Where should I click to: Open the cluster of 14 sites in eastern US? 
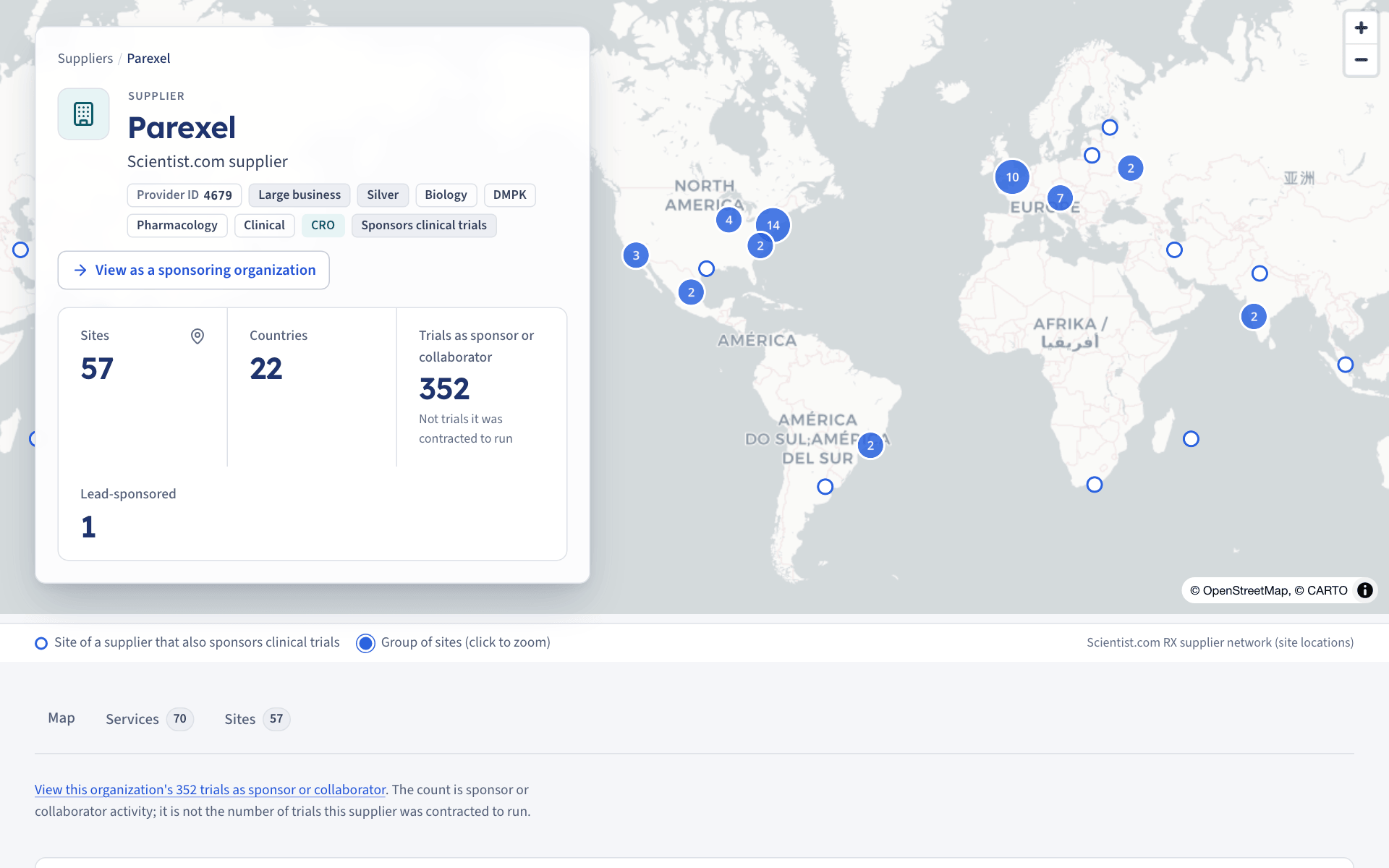pos(773,225)
